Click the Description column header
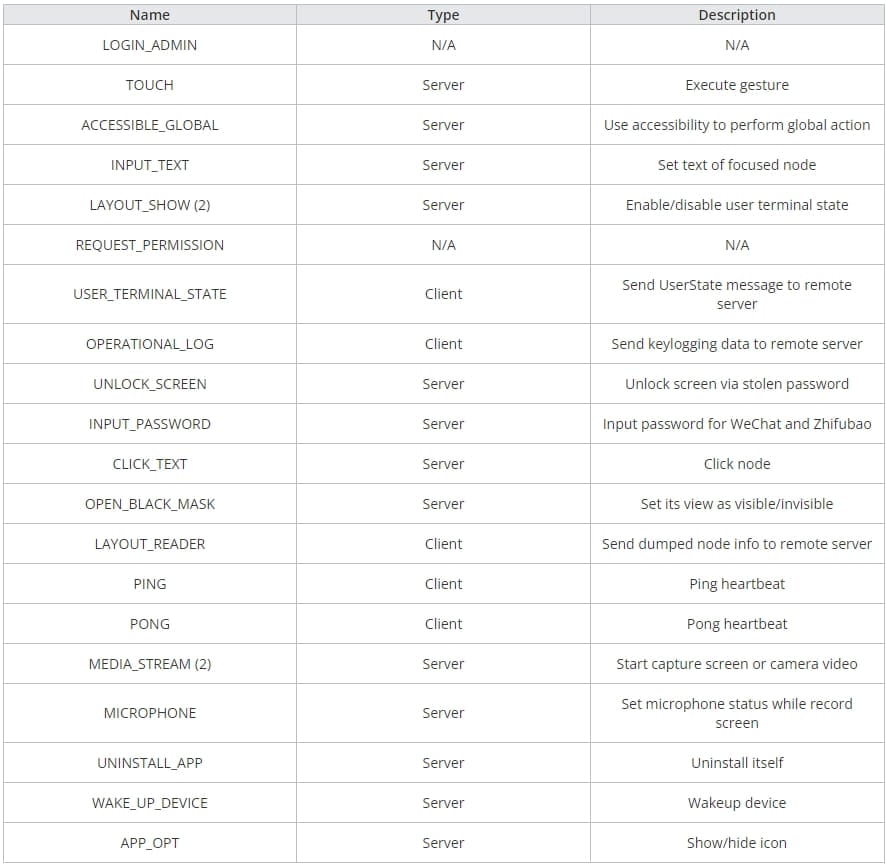The image size is (887, 865). (x=737, y=15)
